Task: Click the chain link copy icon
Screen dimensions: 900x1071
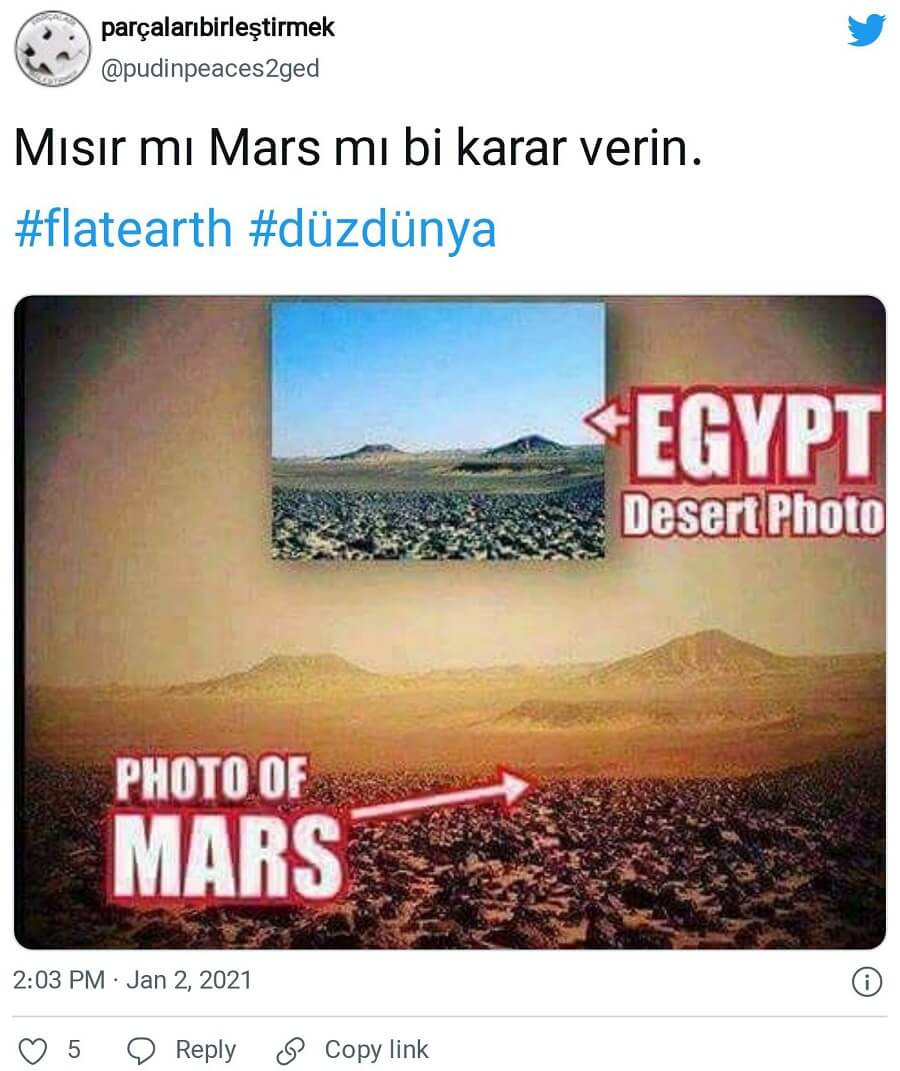Action: pos(291,1051)
